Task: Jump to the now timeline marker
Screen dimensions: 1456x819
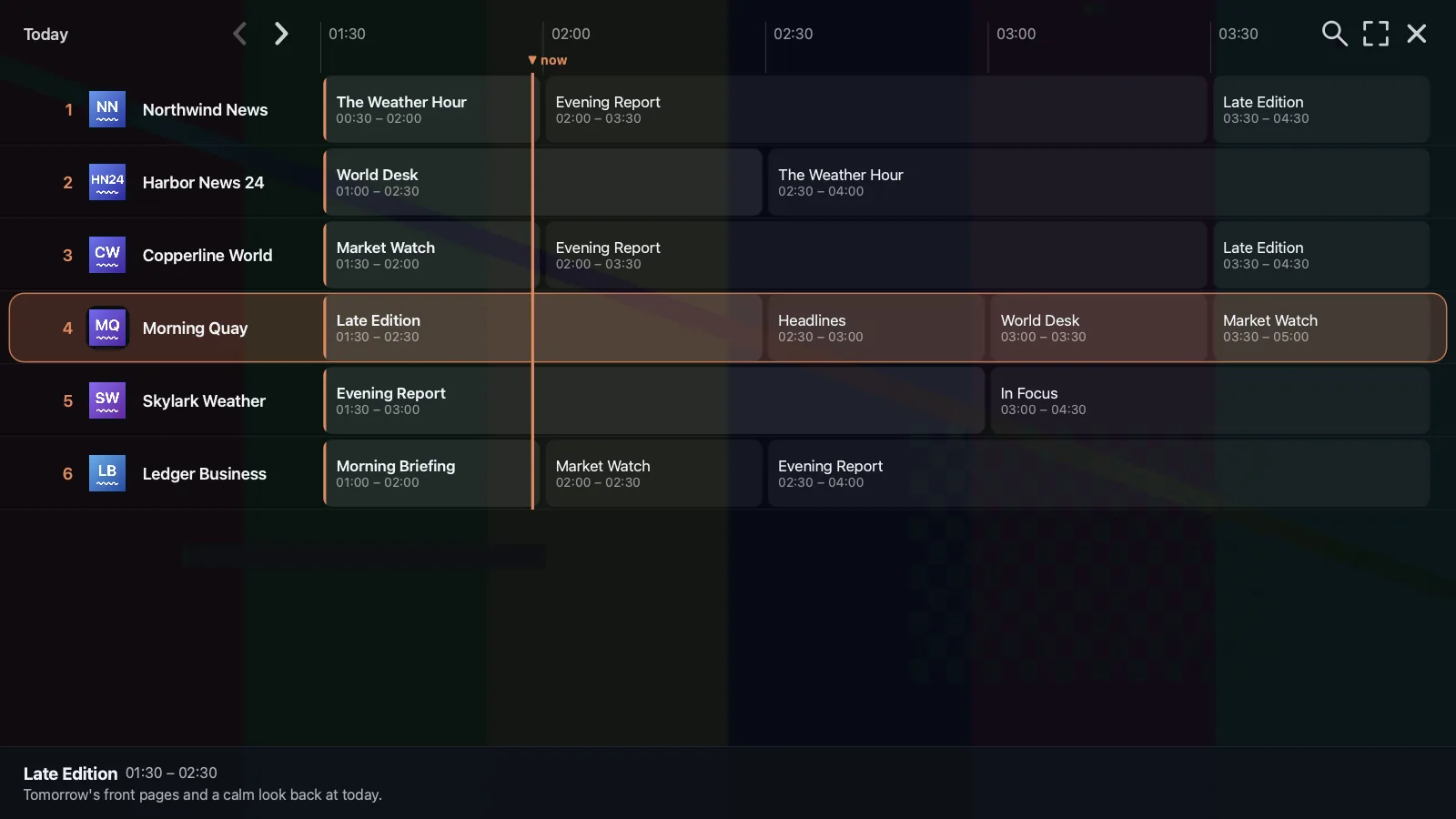Action: (547, 60)
